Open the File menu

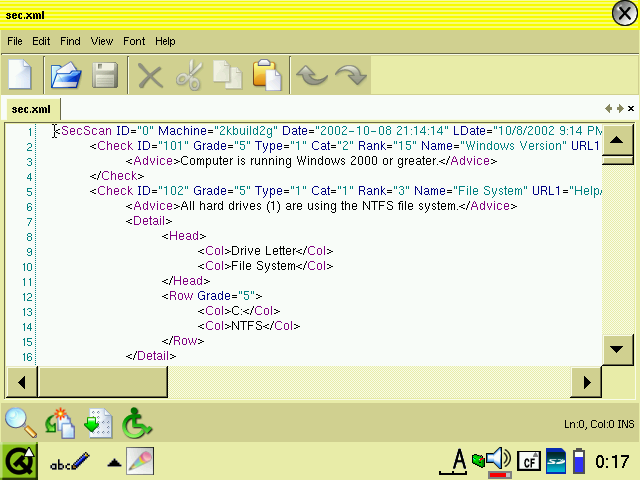pos(15,41)
